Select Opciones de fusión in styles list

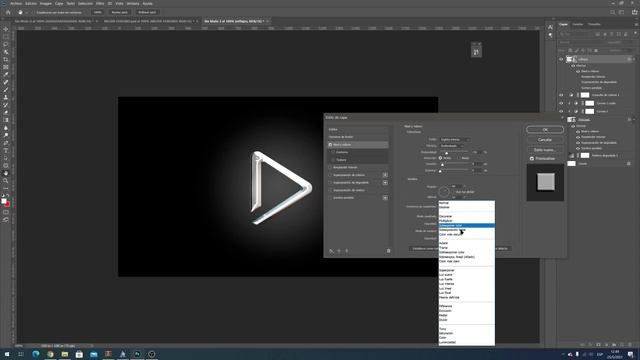(x=358, y=137)
